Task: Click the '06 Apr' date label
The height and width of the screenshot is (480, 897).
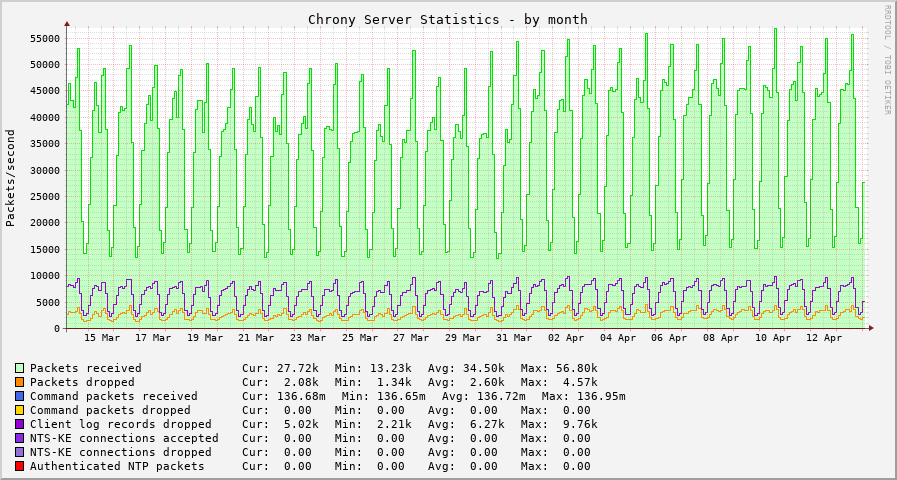Action: point(669,338)
